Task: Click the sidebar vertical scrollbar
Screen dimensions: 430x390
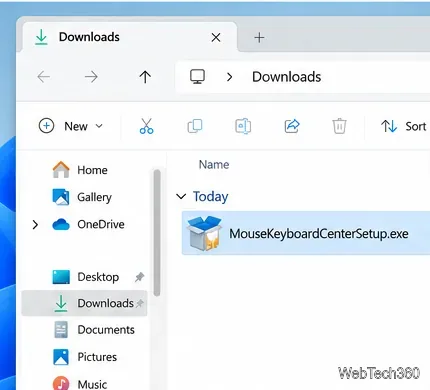Action: pos(157,233)
